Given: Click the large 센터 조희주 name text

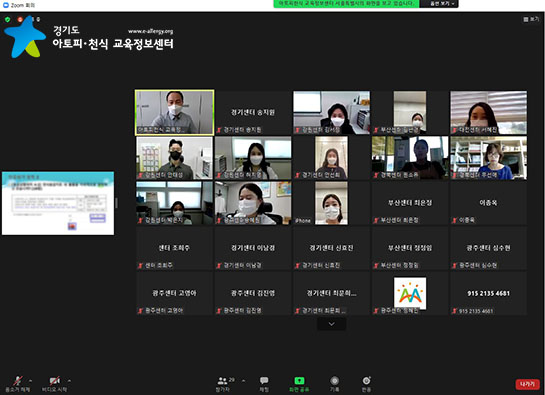Looking at the screenshot, I should point(174,248).
